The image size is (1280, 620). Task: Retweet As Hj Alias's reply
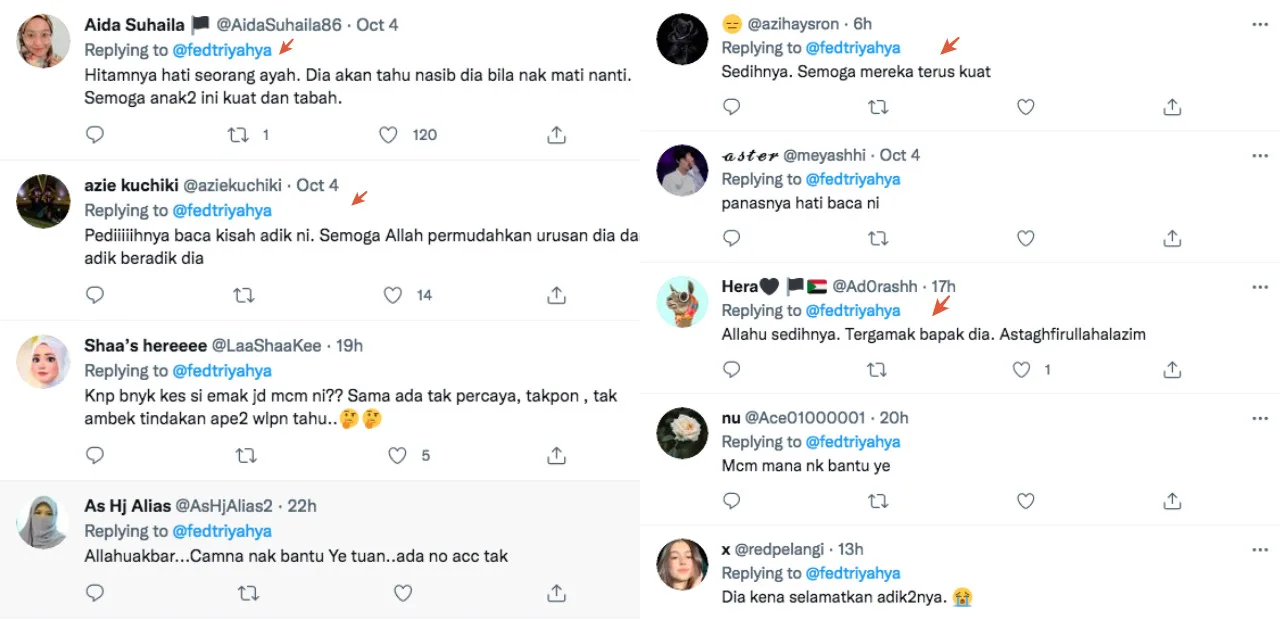tap(247, 594)
